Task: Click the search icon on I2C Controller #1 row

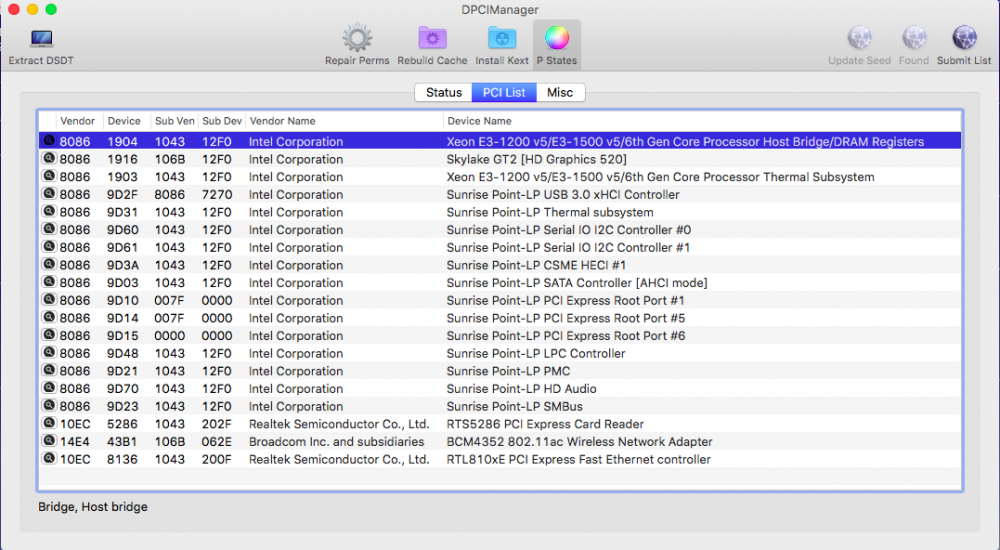Action: click(x=49, y=246)
